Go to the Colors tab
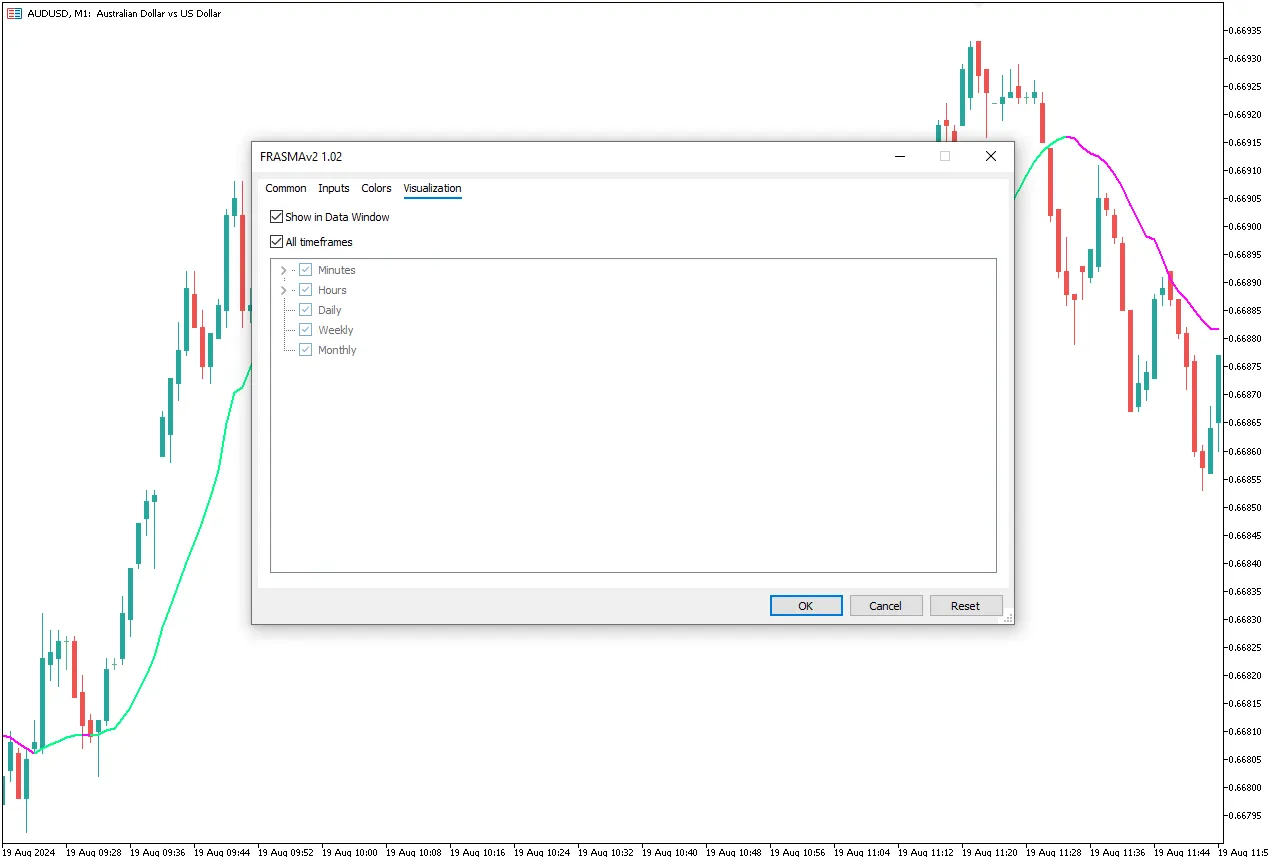Image resolution: width=1268 pixels, height=857 pixels. (377, 188)
